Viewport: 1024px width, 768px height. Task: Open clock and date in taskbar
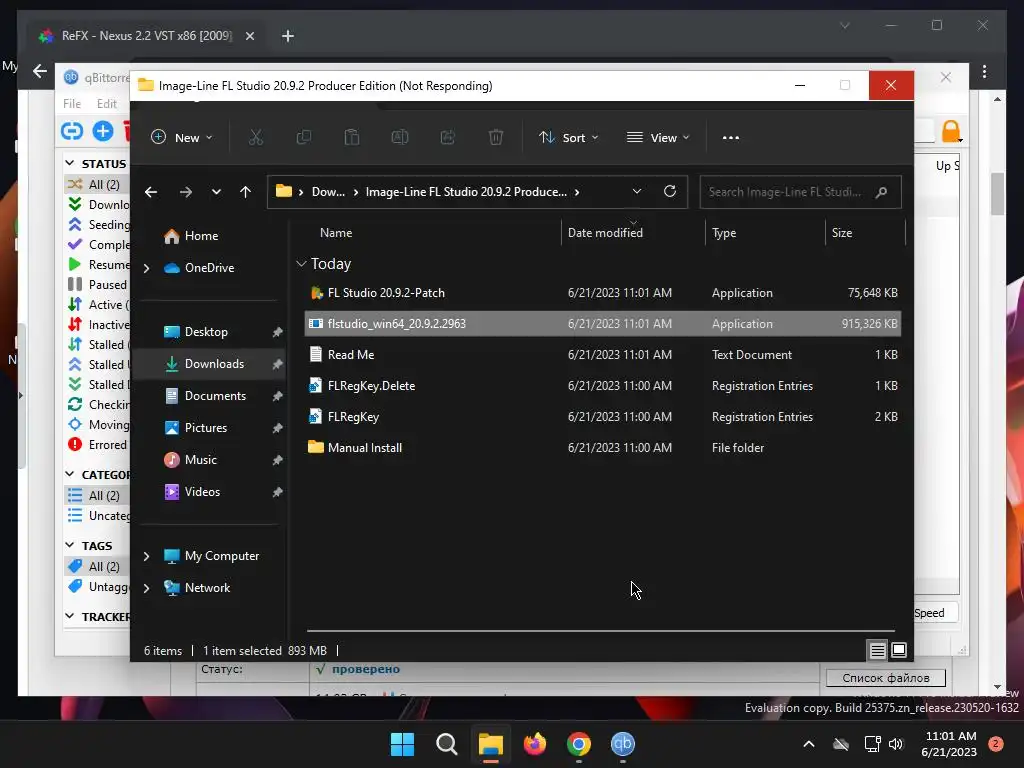[950, 744]
